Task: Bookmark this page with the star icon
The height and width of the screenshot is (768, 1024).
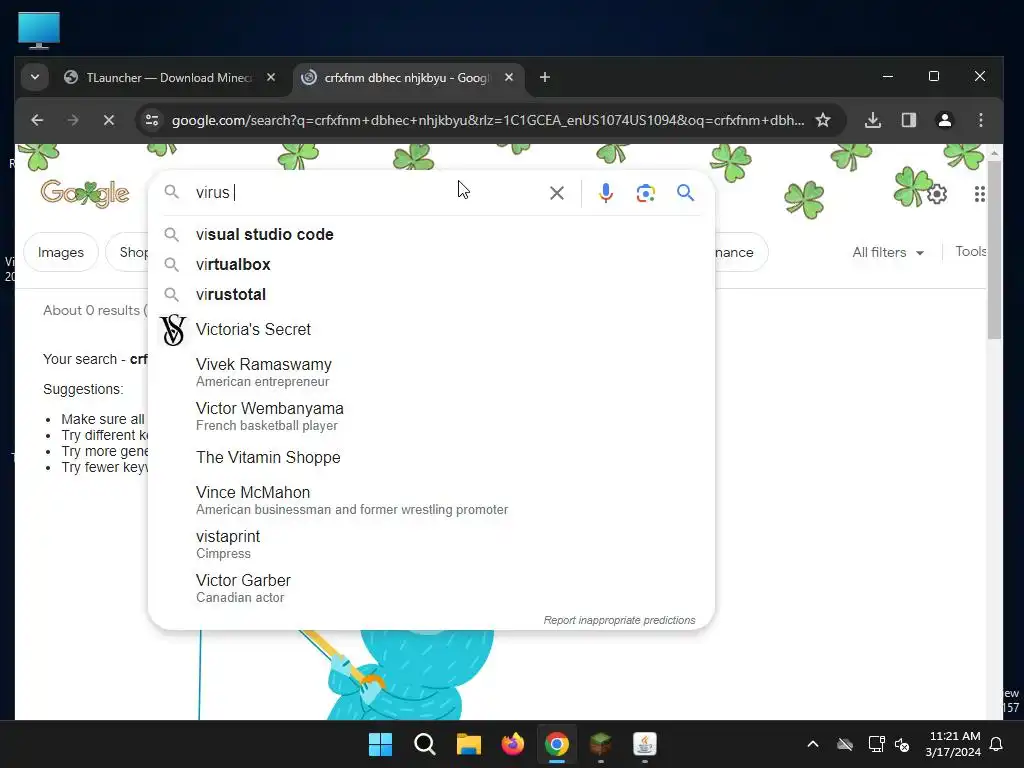Action: pyautogui.click(x=823, y=120)
